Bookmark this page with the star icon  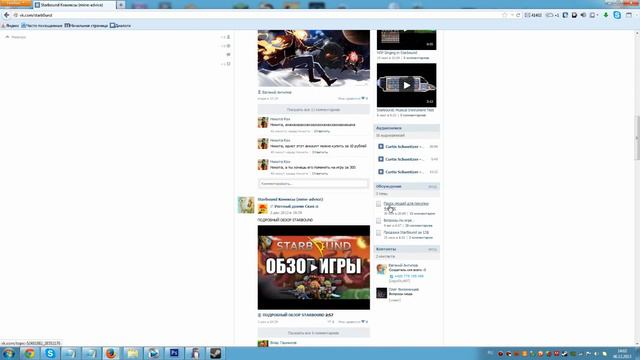pyautogui.click(x=504, y=15)
